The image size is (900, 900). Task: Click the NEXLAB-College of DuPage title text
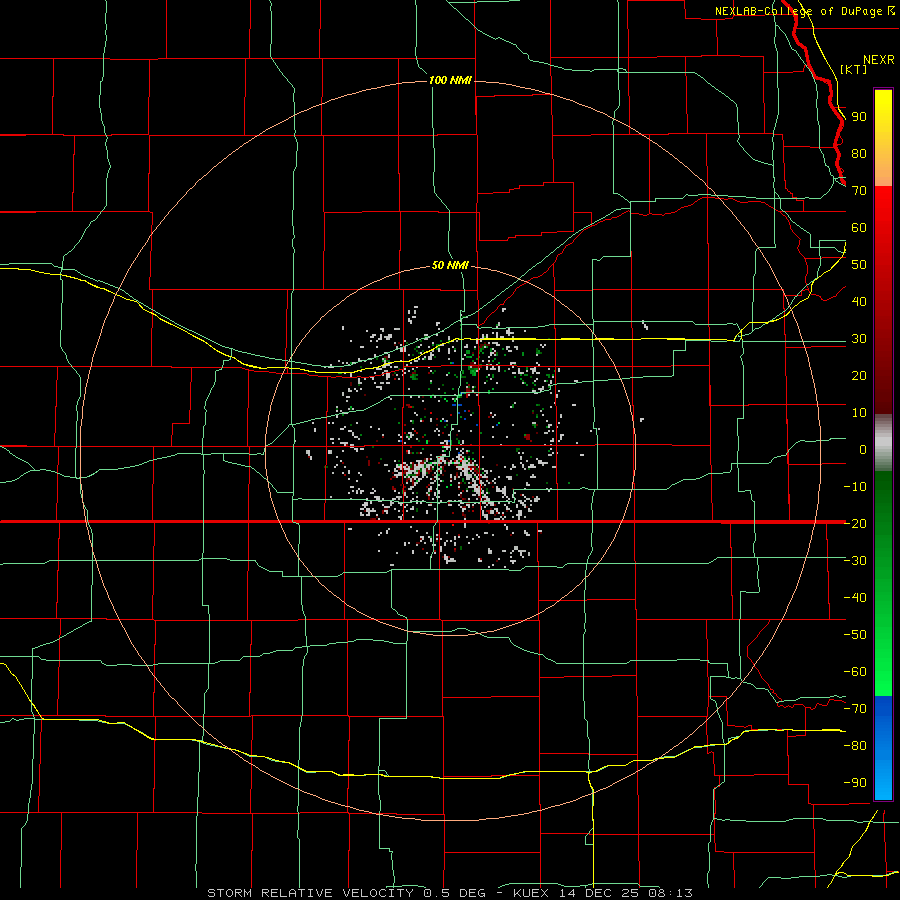tap(799, 11)
